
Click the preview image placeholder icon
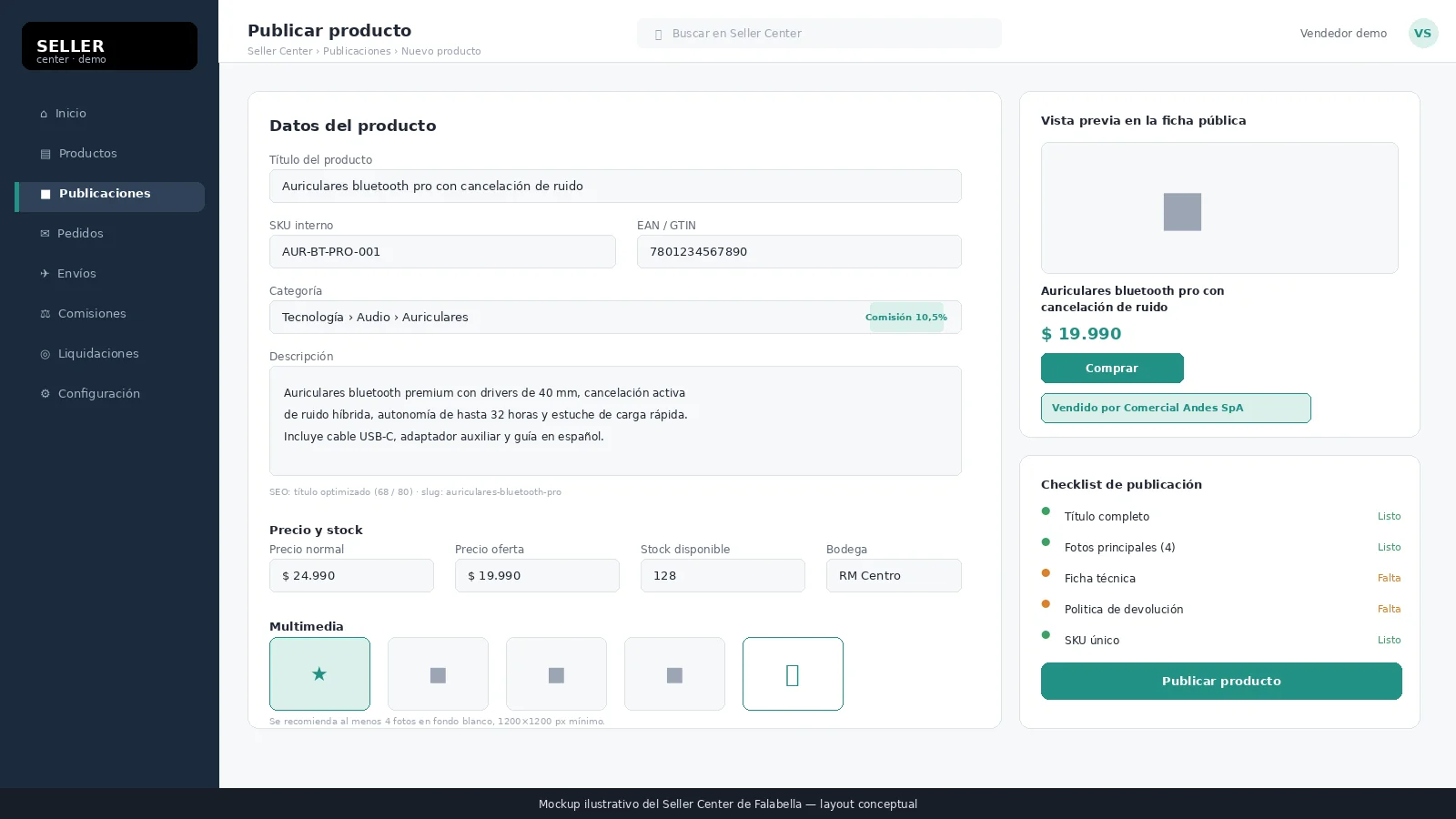[x=1182, y=212]
